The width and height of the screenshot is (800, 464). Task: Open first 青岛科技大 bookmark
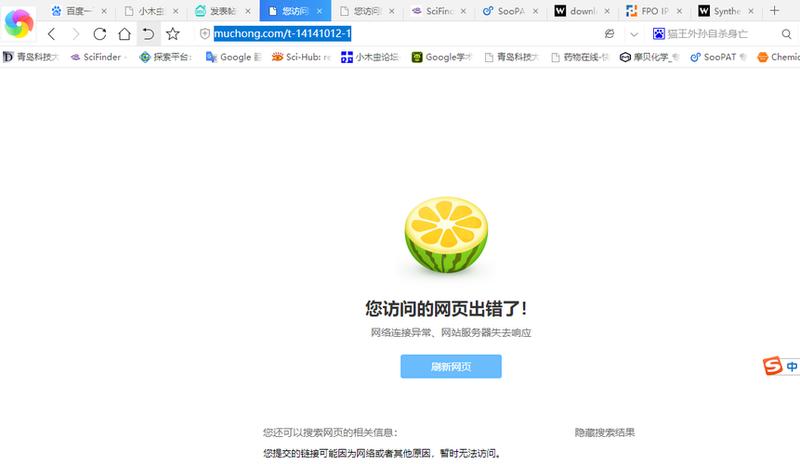(30, 57)
